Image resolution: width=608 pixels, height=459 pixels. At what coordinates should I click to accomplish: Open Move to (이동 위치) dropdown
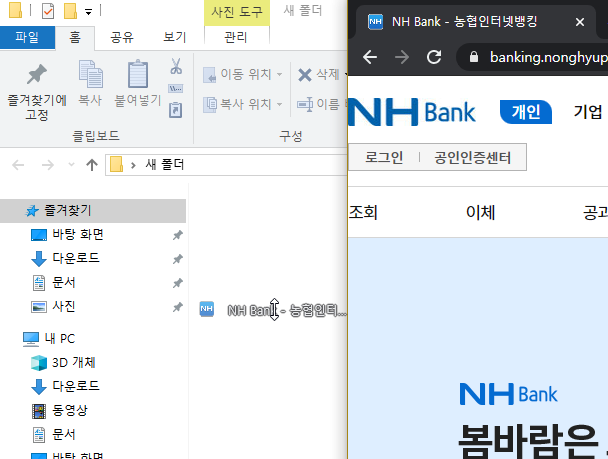(x=243, y=74)
